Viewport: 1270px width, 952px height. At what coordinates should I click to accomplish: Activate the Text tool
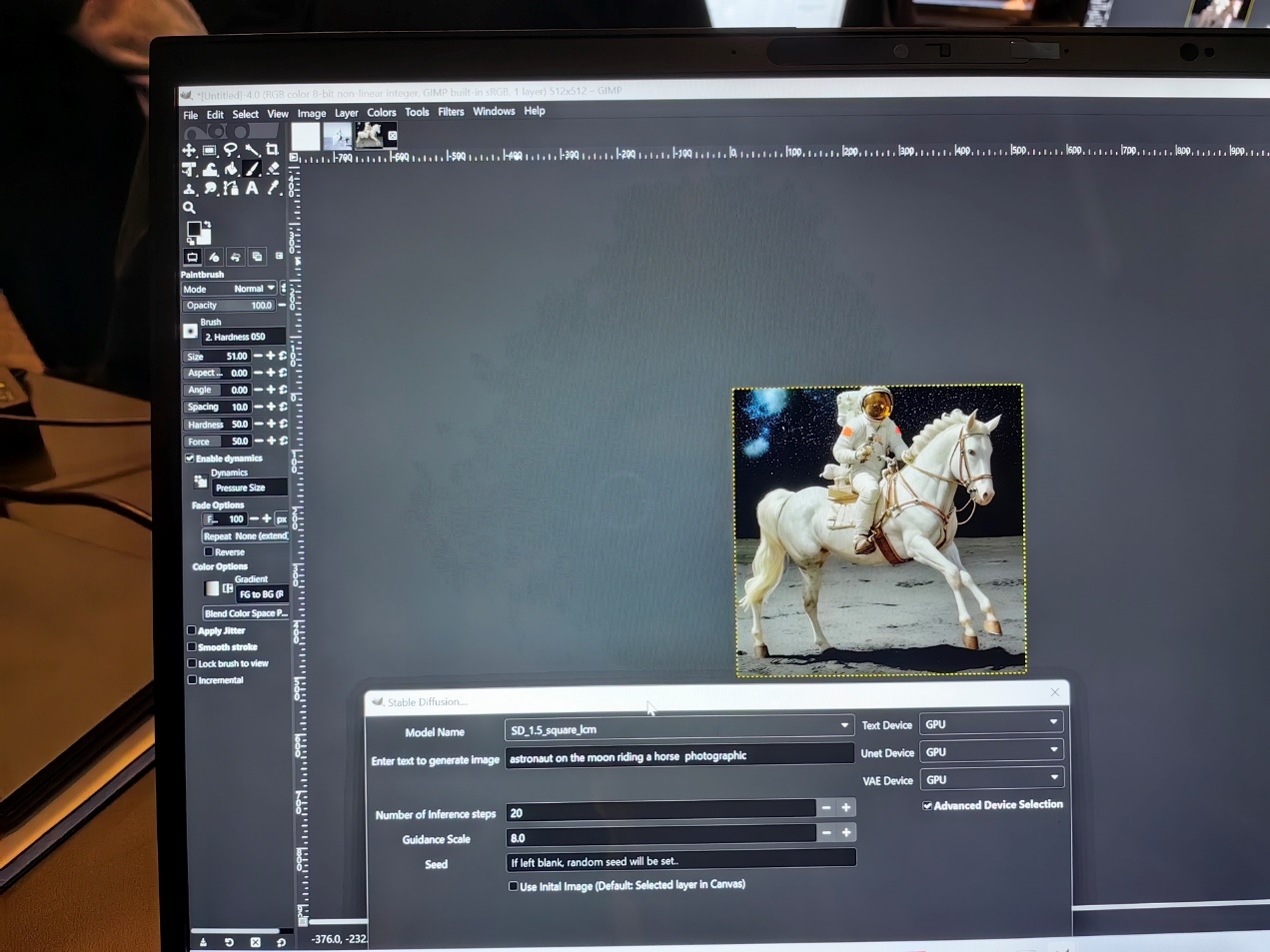(252, 188)
